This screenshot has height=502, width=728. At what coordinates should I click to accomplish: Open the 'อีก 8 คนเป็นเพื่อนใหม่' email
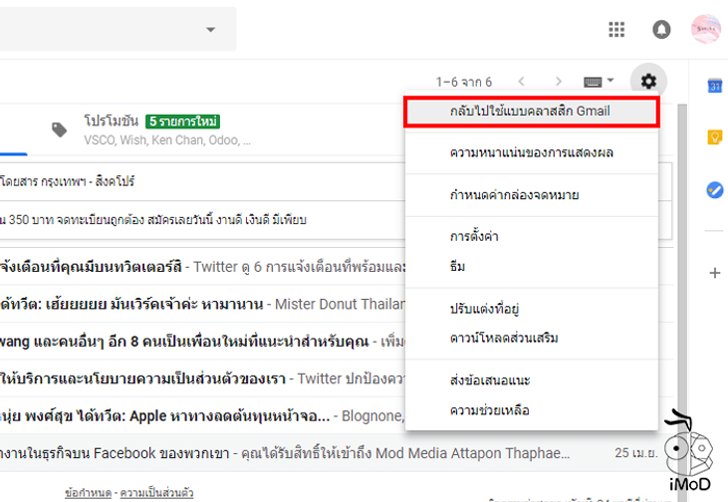click(x=202, y=341)
